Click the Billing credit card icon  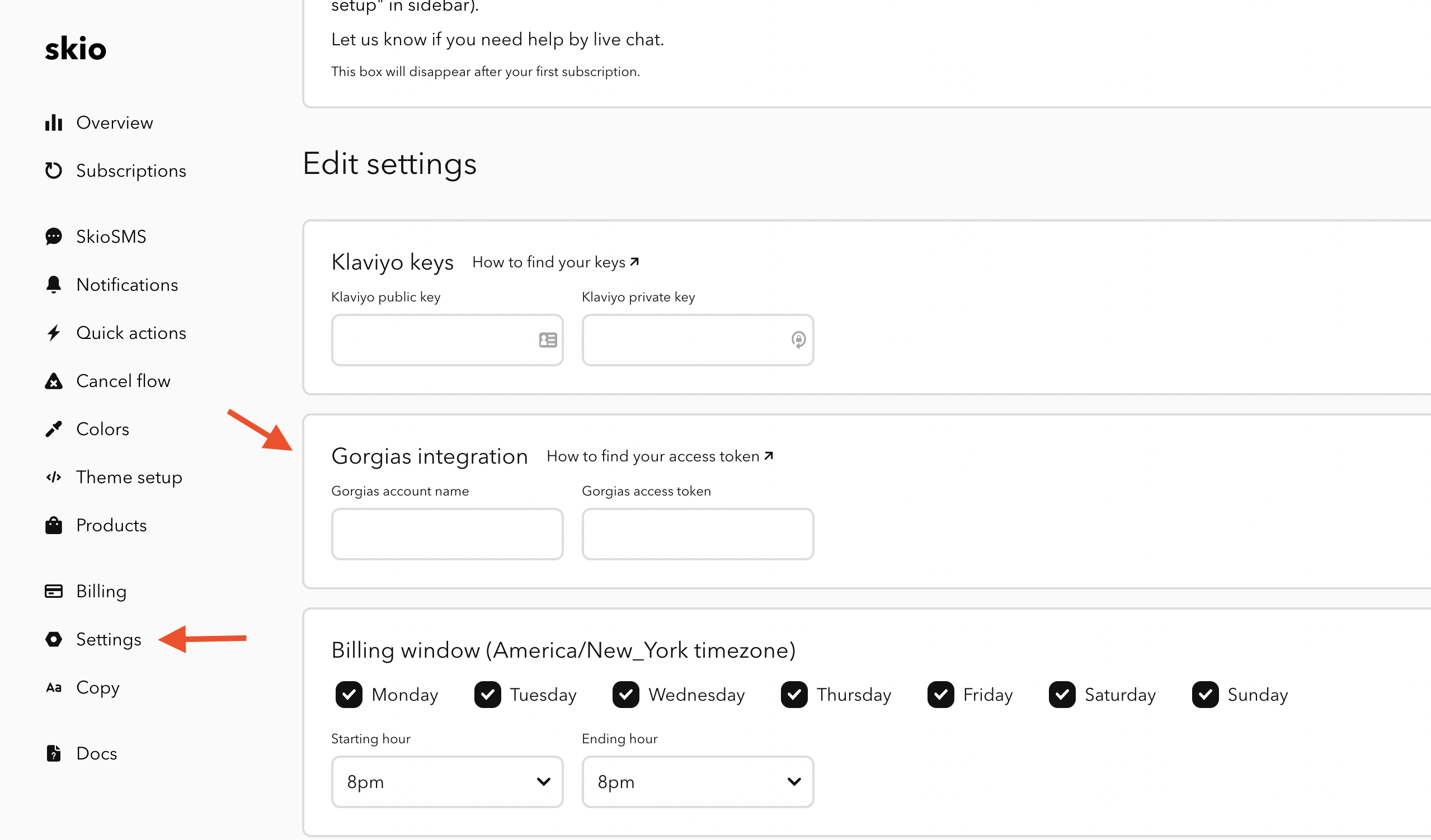(x=54, y=591)
